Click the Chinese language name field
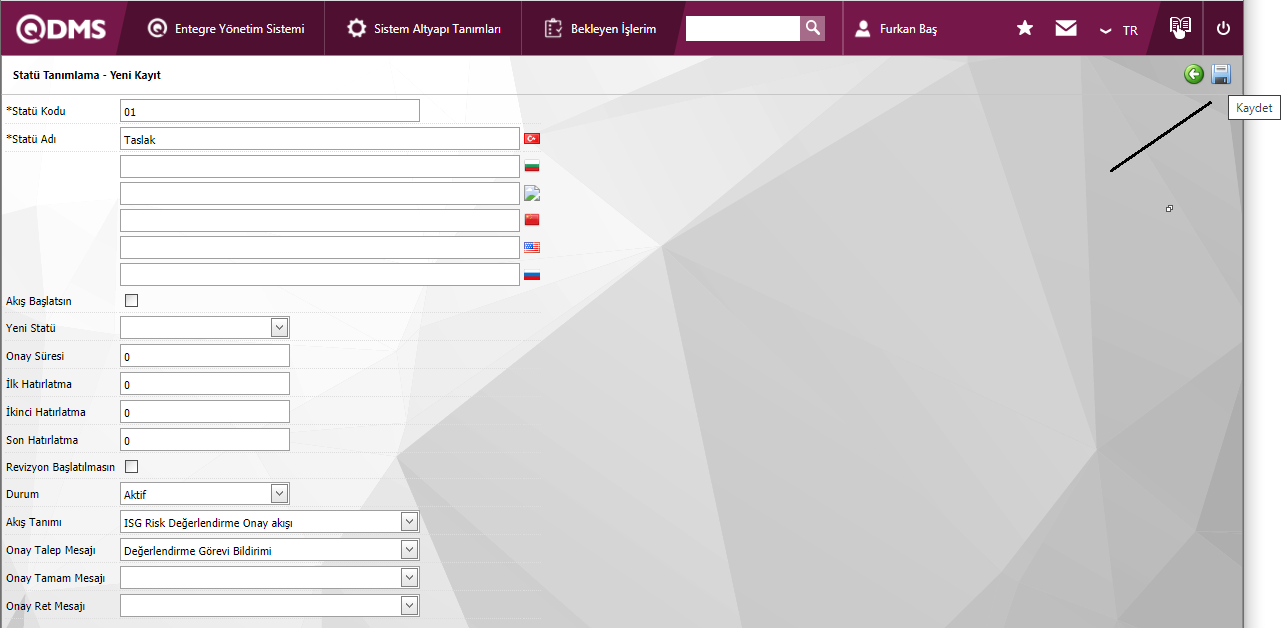This screenshot has width=1283, height=628. click(320, 220)
